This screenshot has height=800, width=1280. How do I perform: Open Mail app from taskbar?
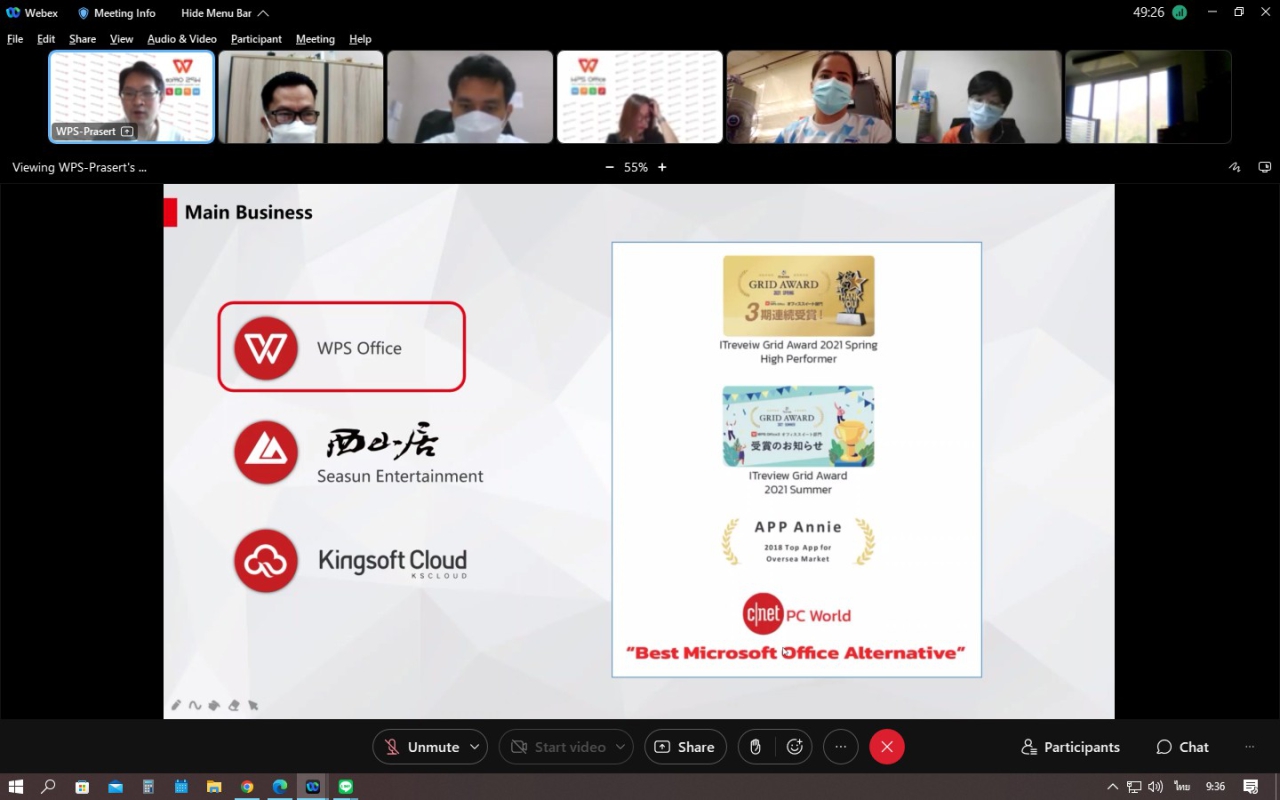(x=115, y=787)
